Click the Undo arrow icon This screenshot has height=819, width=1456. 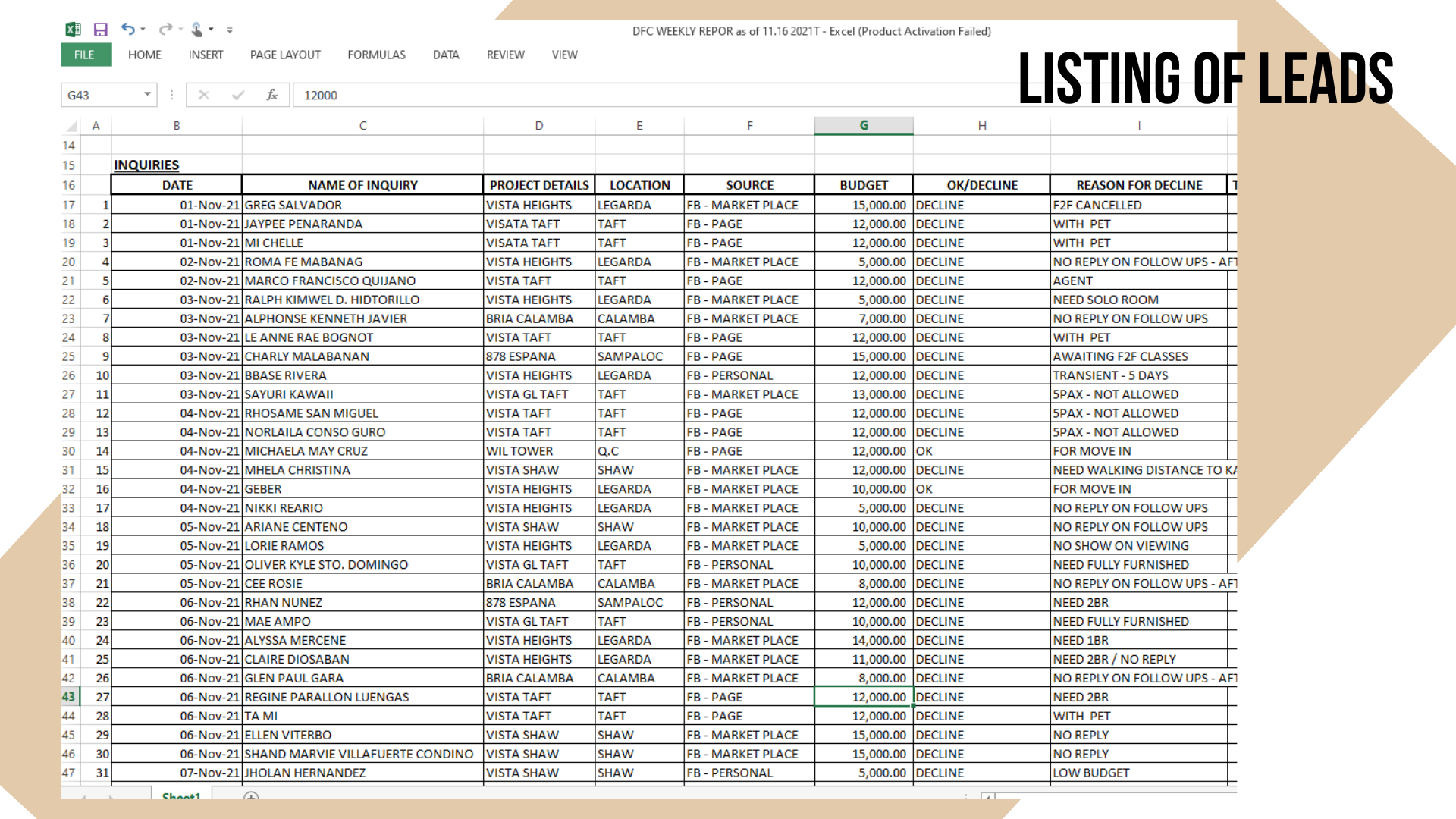[127, 30]
